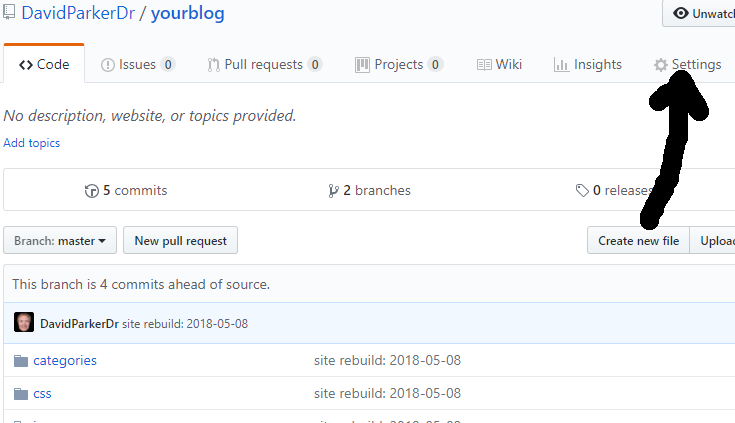Open the css folder
Viewport: 735px width, 423px height.
(x=42, y=393)
